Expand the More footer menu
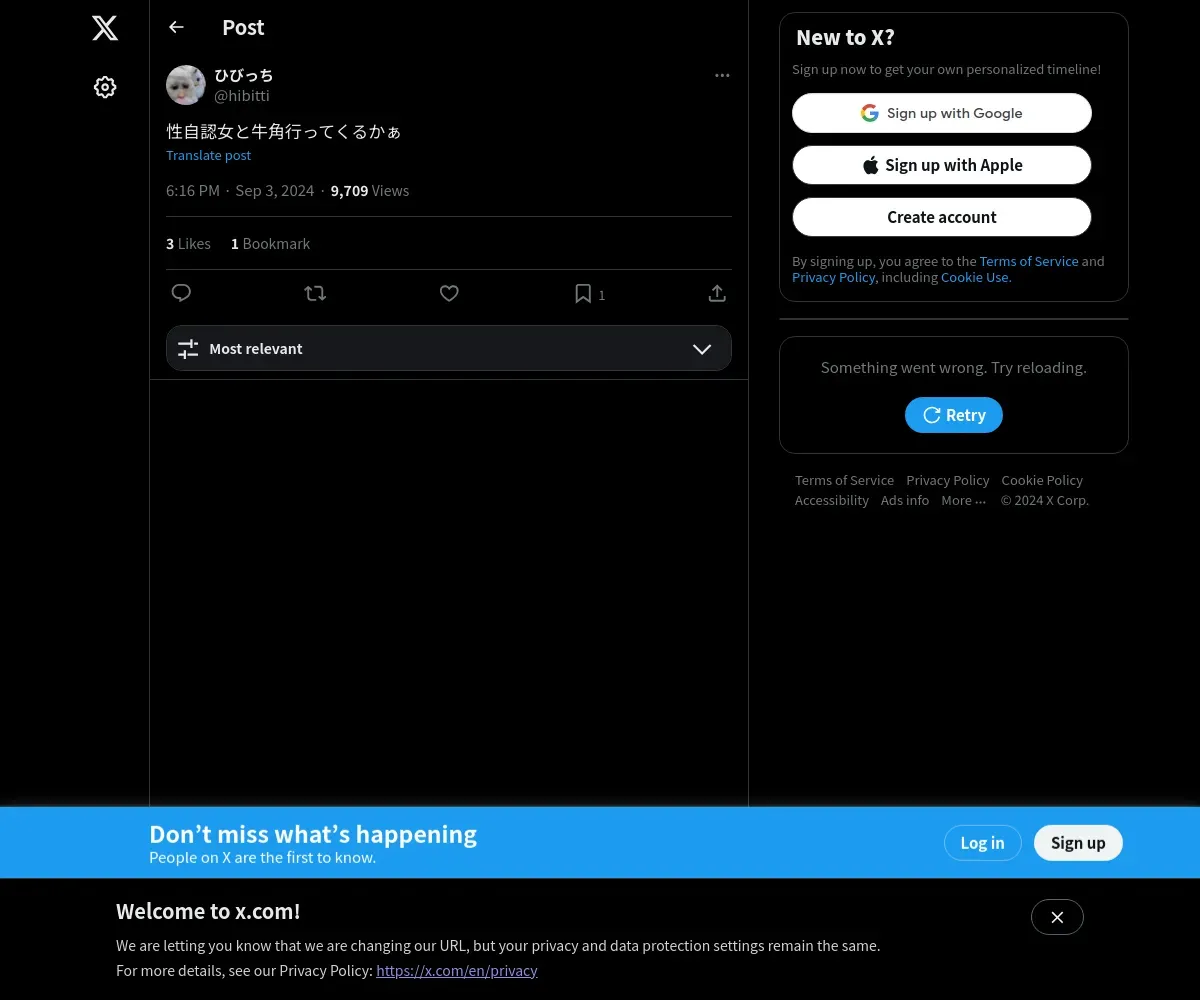 [x=963, y=500]
